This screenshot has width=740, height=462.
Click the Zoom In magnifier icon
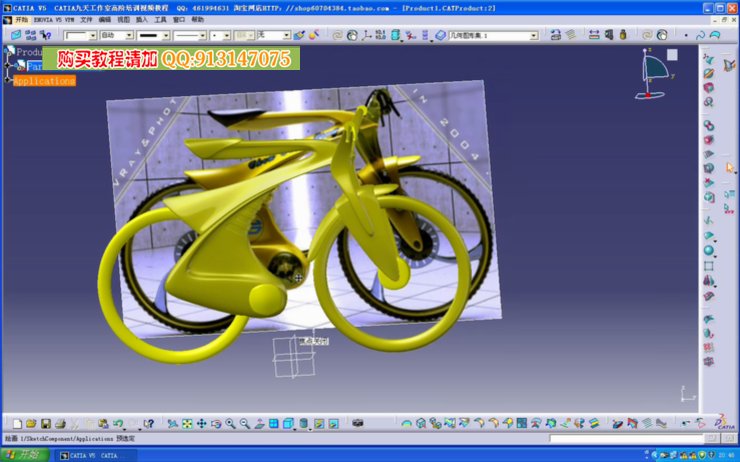pyautogui.click(x=229, y=424)
